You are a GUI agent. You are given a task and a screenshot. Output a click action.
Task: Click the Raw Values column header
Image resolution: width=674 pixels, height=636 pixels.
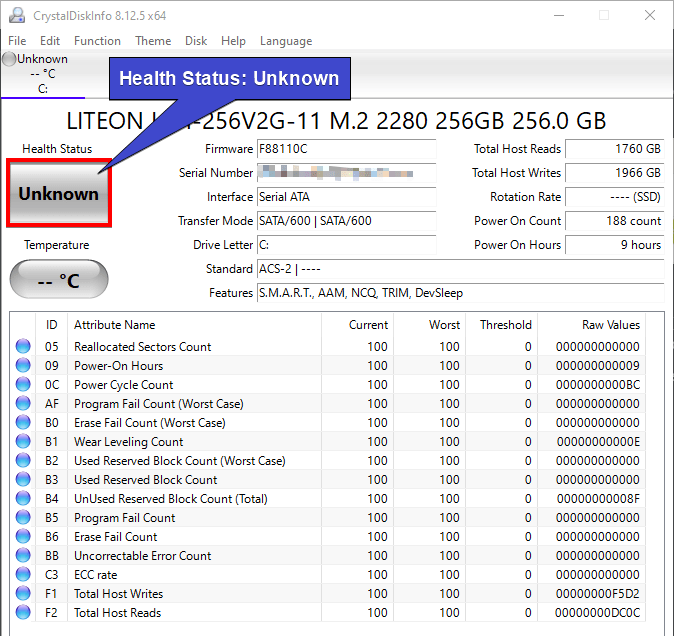[x=610, y=325]
